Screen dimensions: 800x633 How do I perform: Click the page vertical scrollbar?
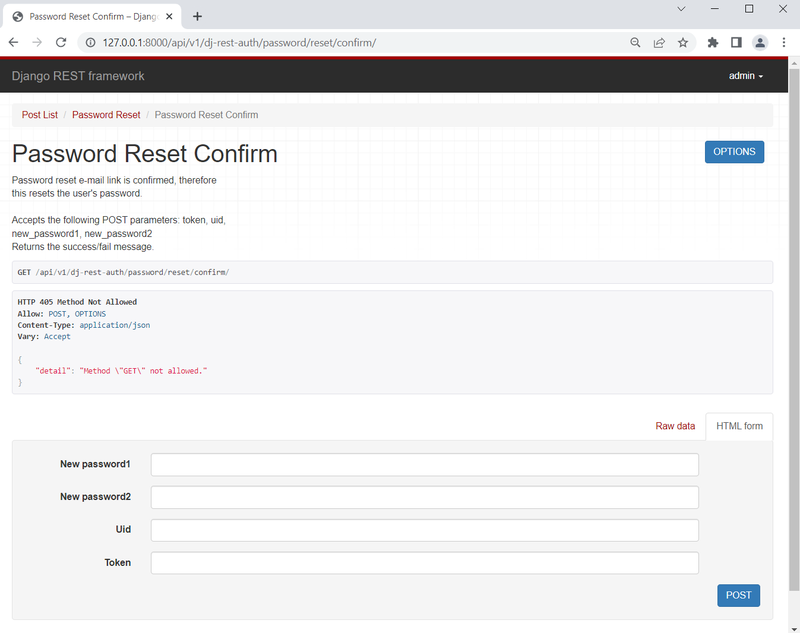pos(794,330)
